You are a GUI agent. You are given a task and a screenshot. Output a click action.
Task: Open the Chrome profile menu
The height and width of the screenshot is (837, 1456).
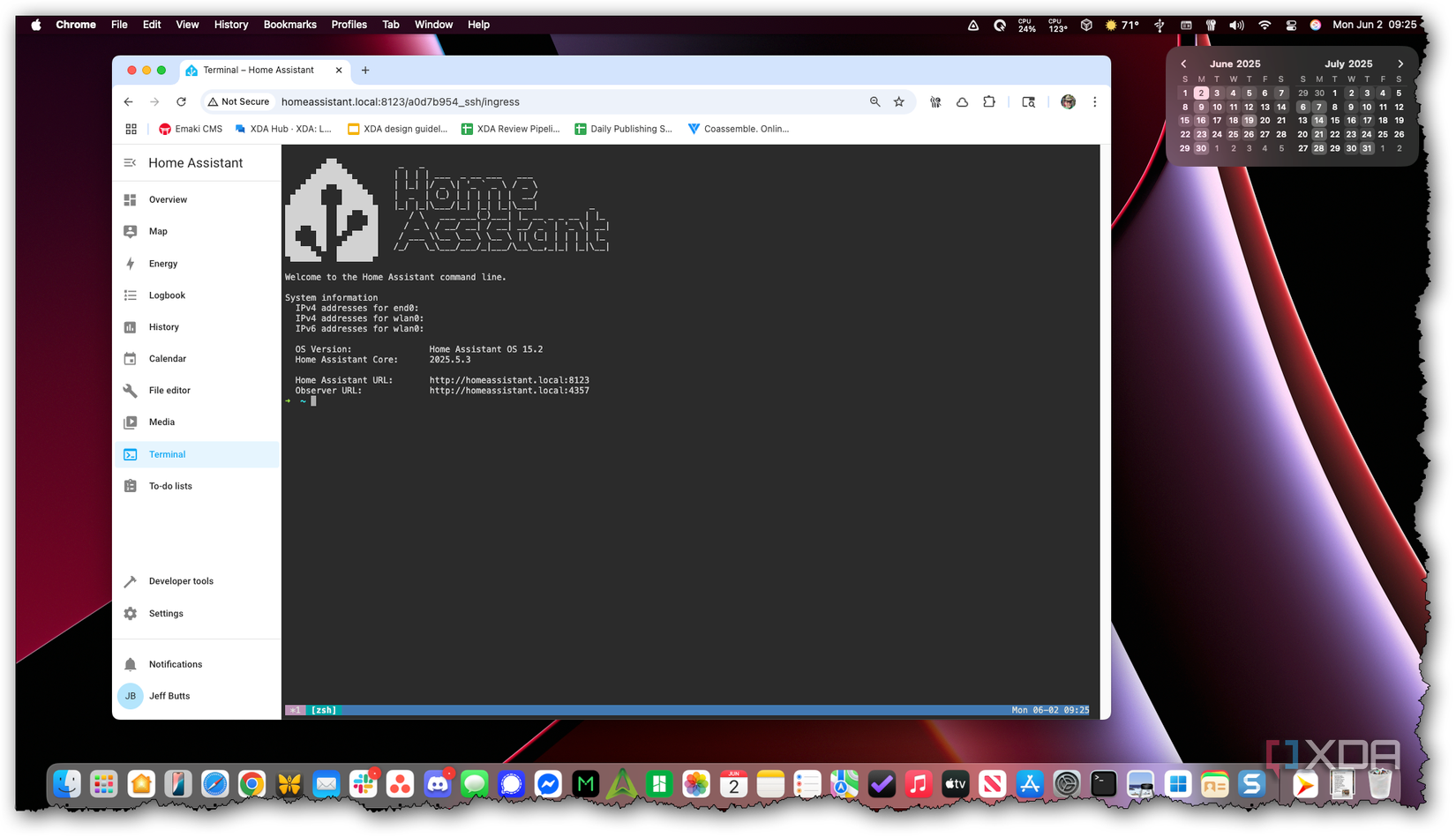tap(1068, 101)
